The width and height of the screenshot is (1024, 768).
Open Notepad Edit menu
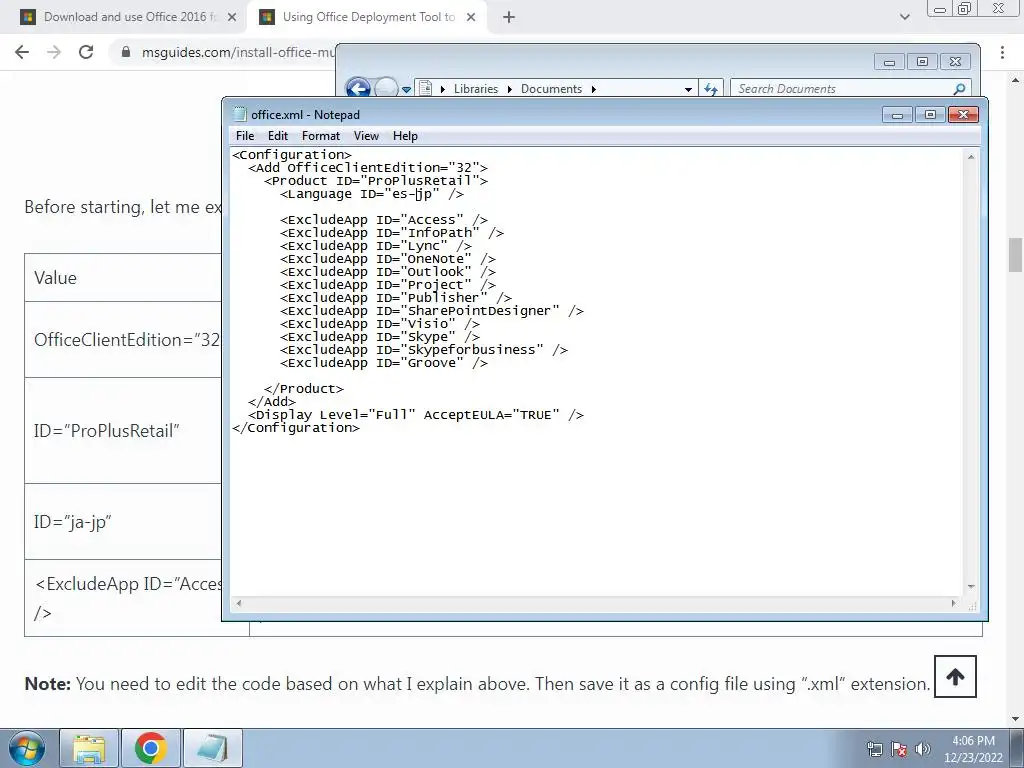278,136
